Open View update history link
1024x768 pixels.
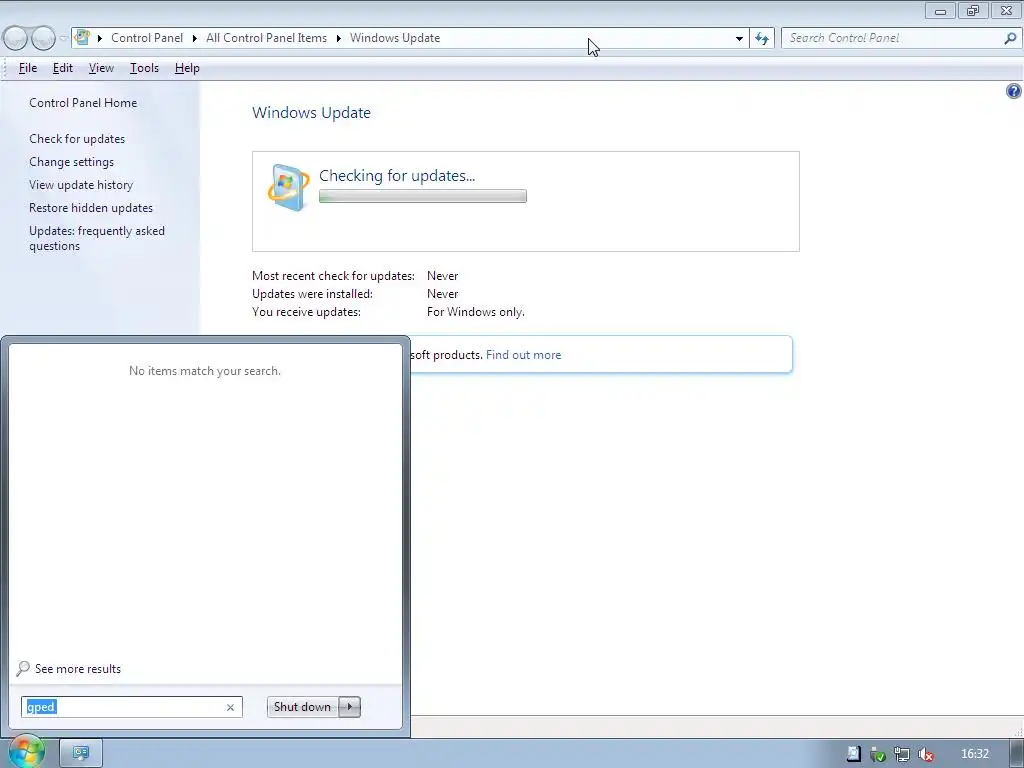coord(81,185)
